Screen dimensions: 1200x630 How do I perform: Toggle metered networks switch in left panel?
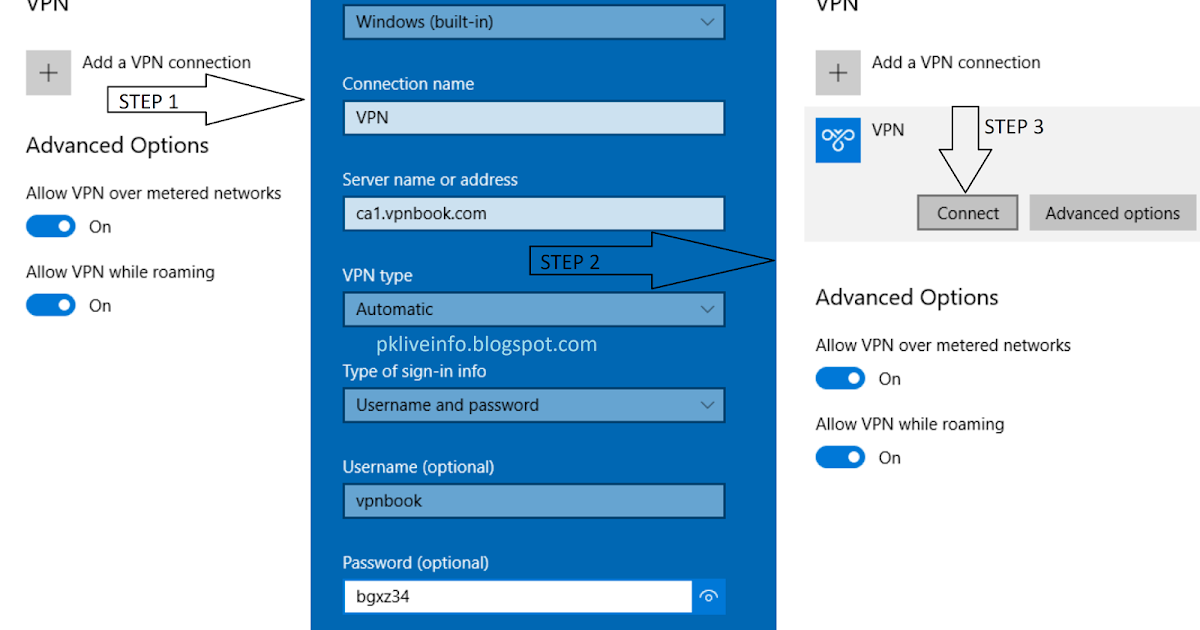[x=50, y=227]
